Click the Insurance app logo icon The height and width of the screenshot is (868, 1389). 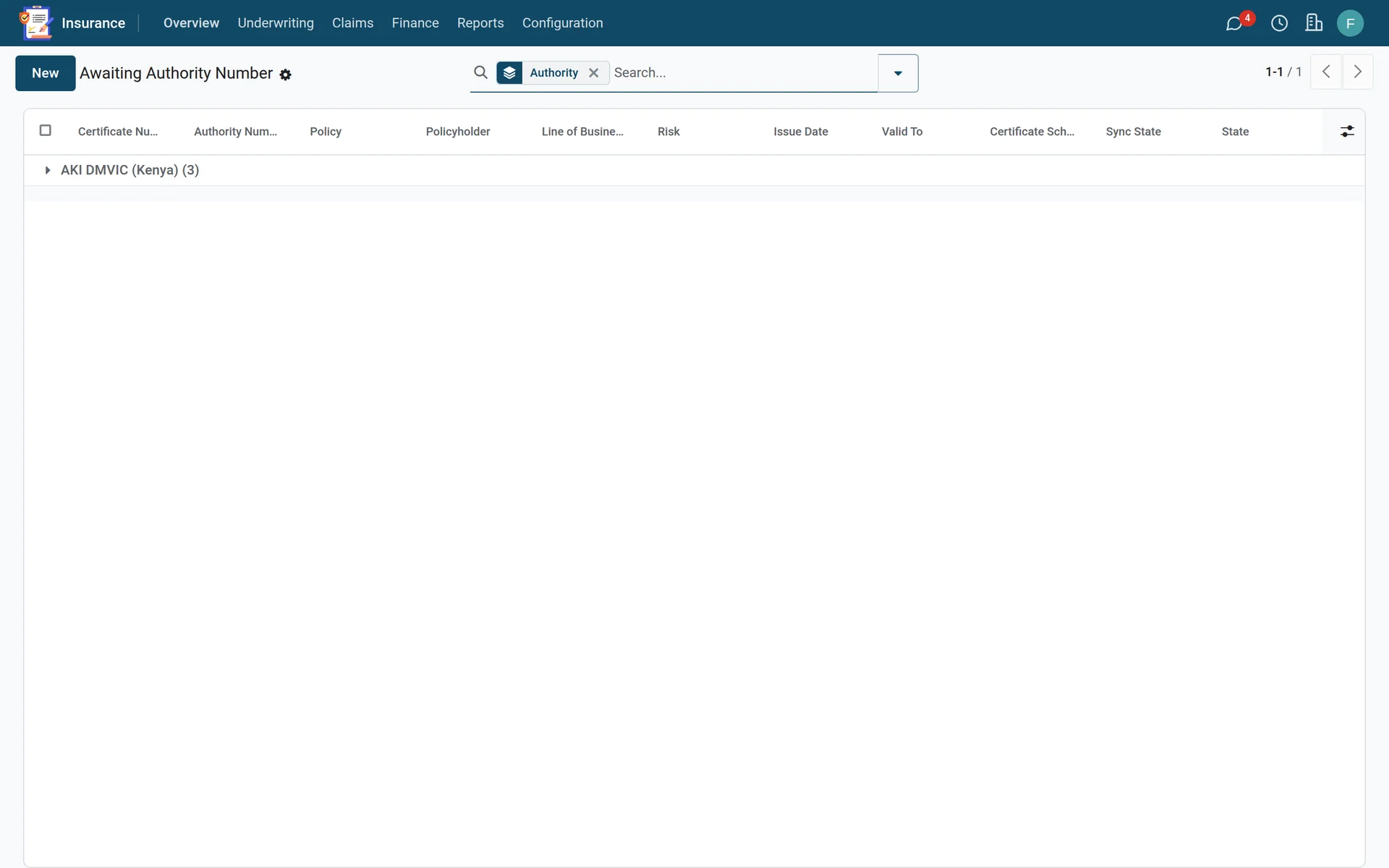click(x=36, y=23)
